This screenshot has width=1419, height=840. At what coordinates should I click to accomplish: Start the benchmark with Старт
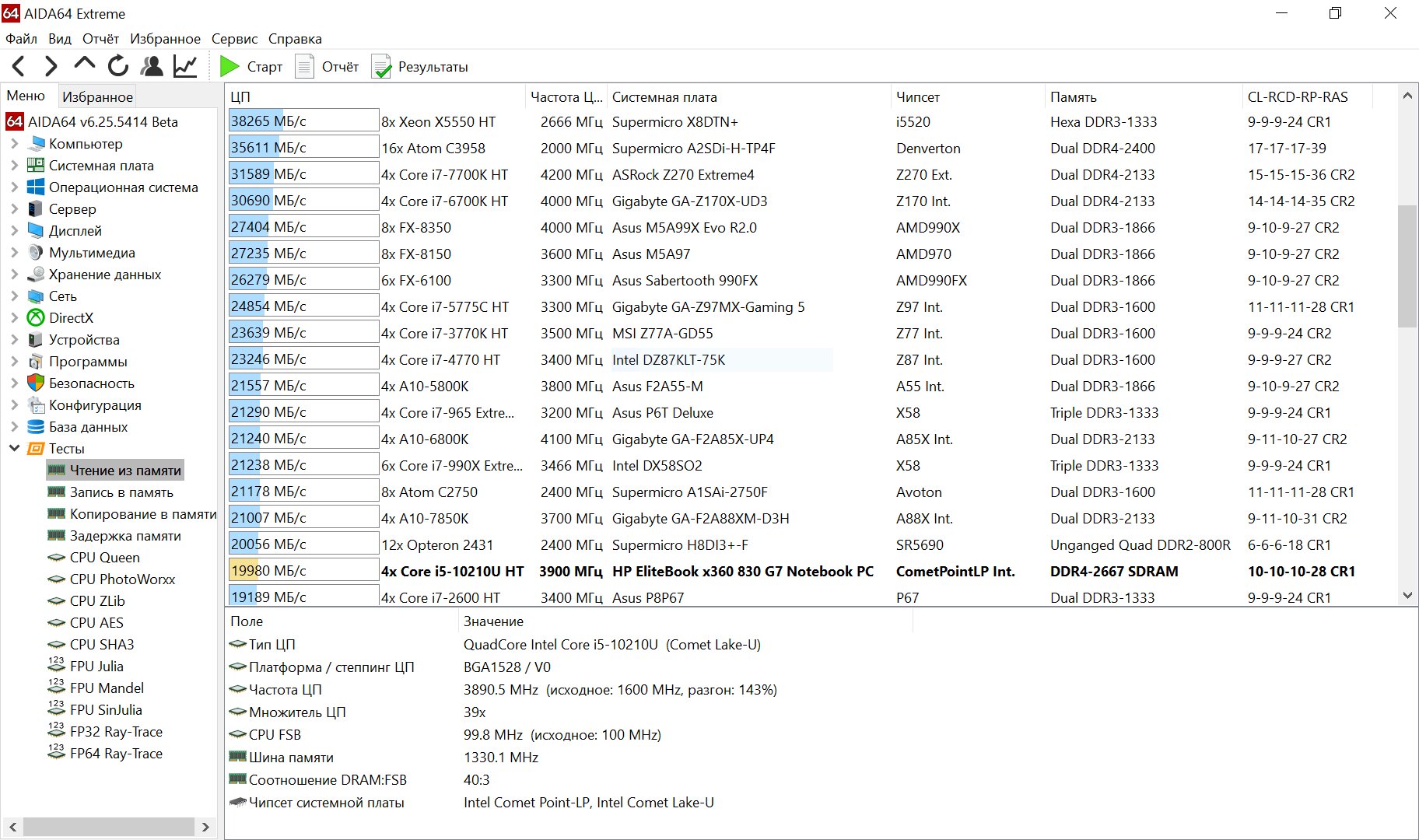click(x=251, y=67)
